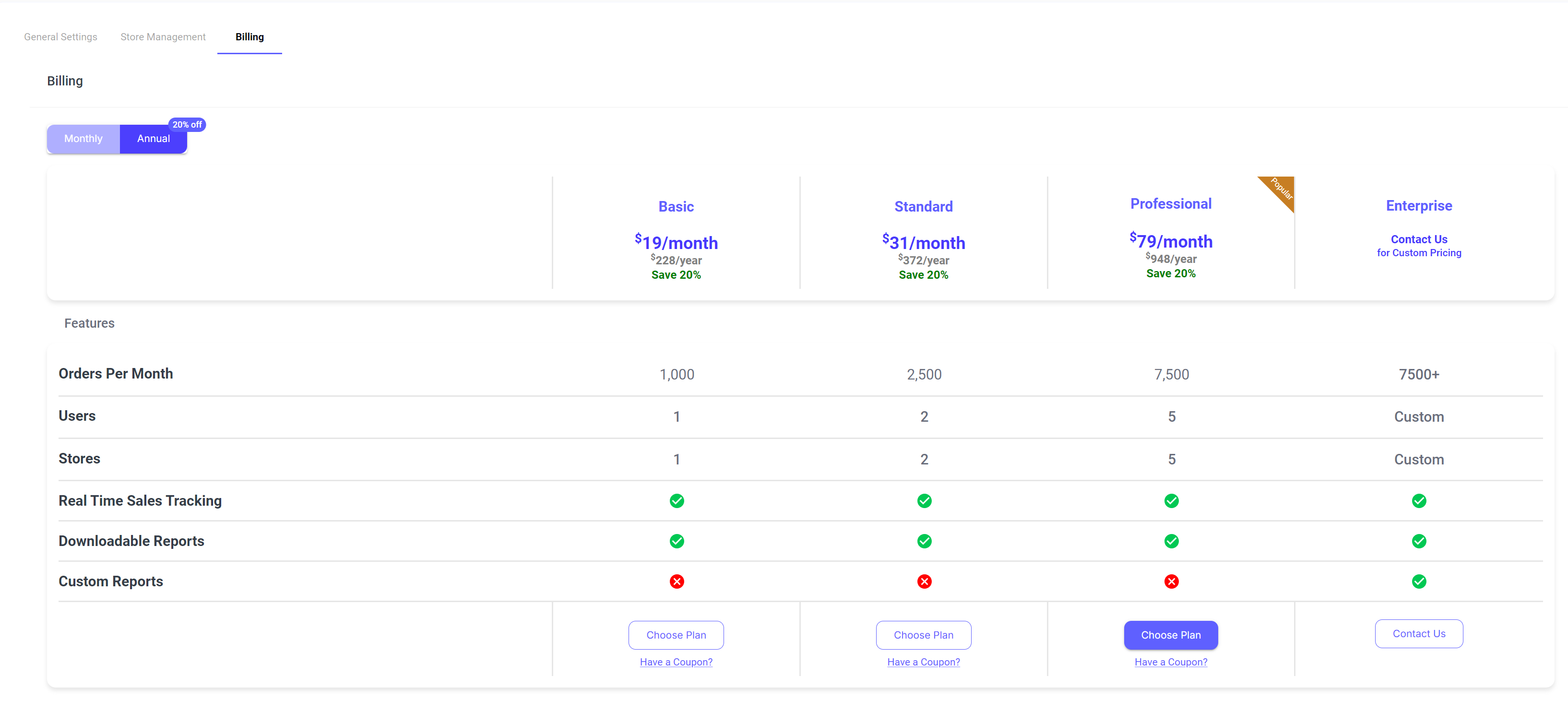Select Annual billing option
The height and width of the screenshot is (712, 1568).
coord(153,139)
